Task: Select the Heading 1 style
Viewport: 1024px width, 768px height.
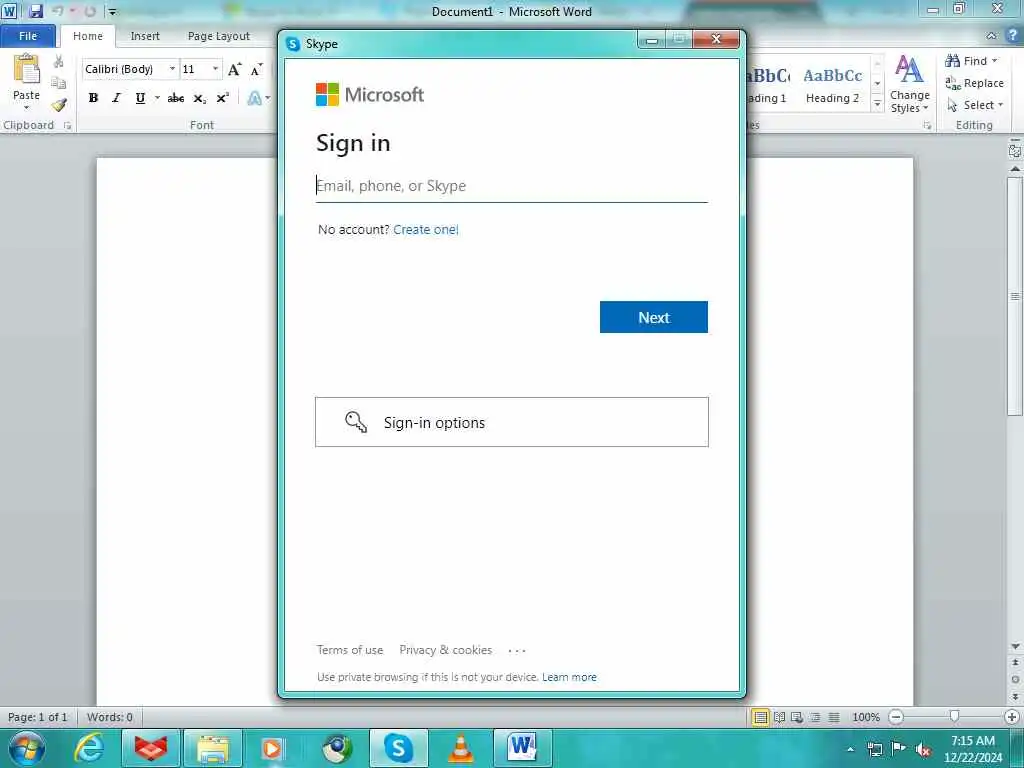Action: point(769,85)
